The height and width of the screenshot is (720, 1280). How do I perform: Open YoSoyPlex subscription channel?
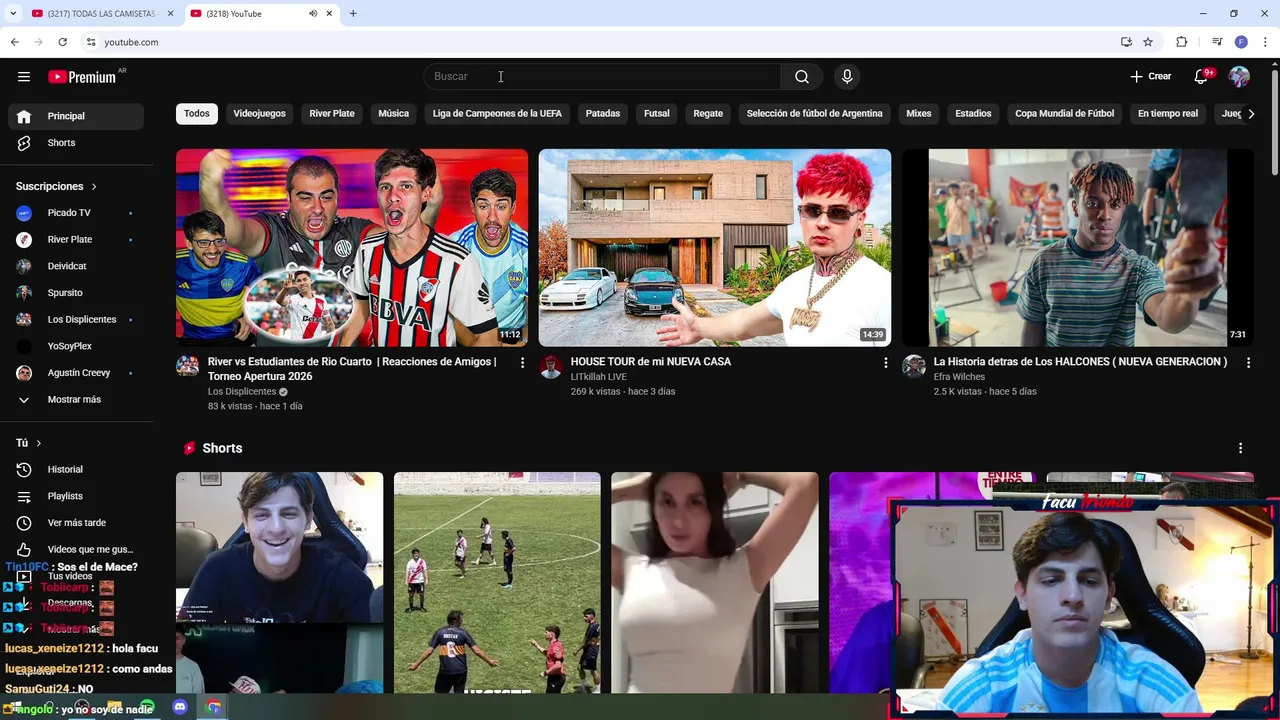[76, 346]
